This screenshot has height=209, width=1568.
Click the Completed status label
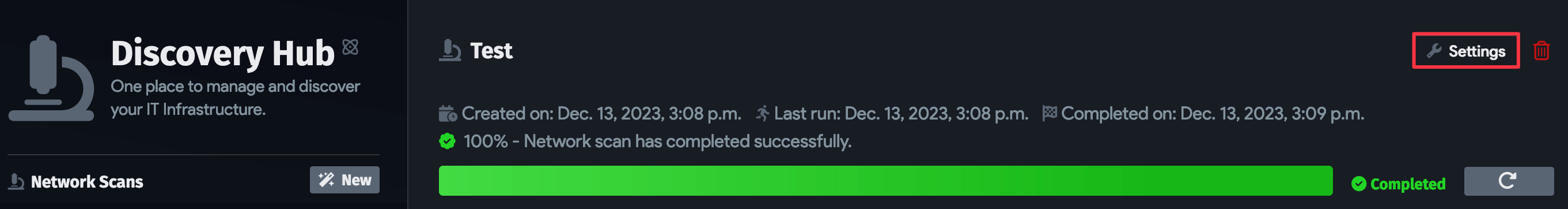click(x=1407, y=184)
